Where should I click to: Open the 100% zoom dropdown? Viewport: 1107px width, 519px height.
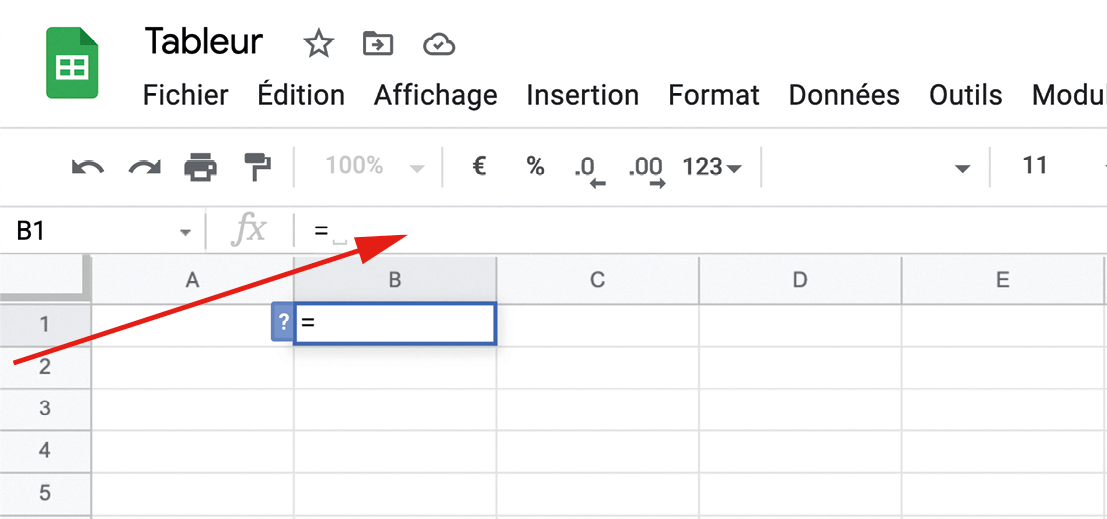(x=374, y=167)
